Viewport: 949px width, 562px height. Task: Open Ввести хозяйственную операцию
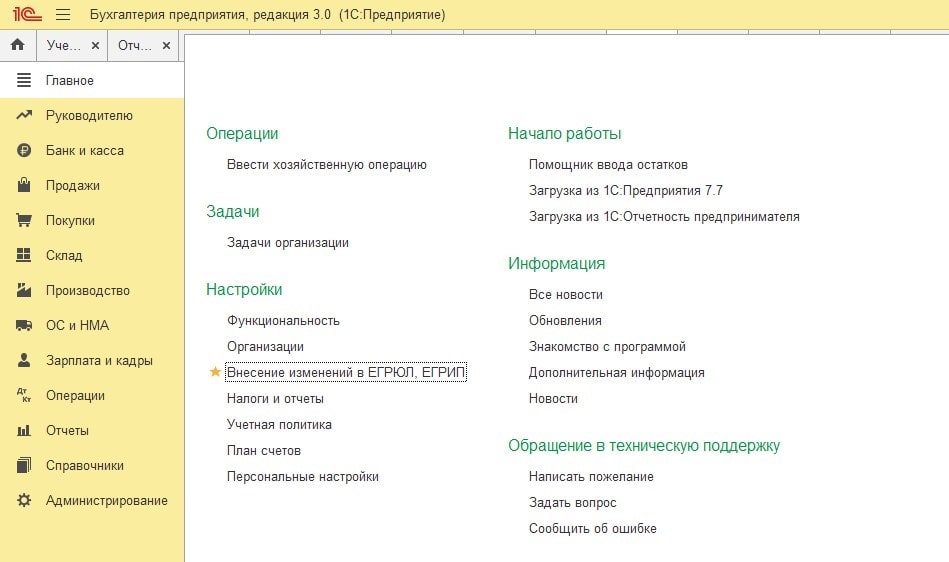[x=327, y=165]
